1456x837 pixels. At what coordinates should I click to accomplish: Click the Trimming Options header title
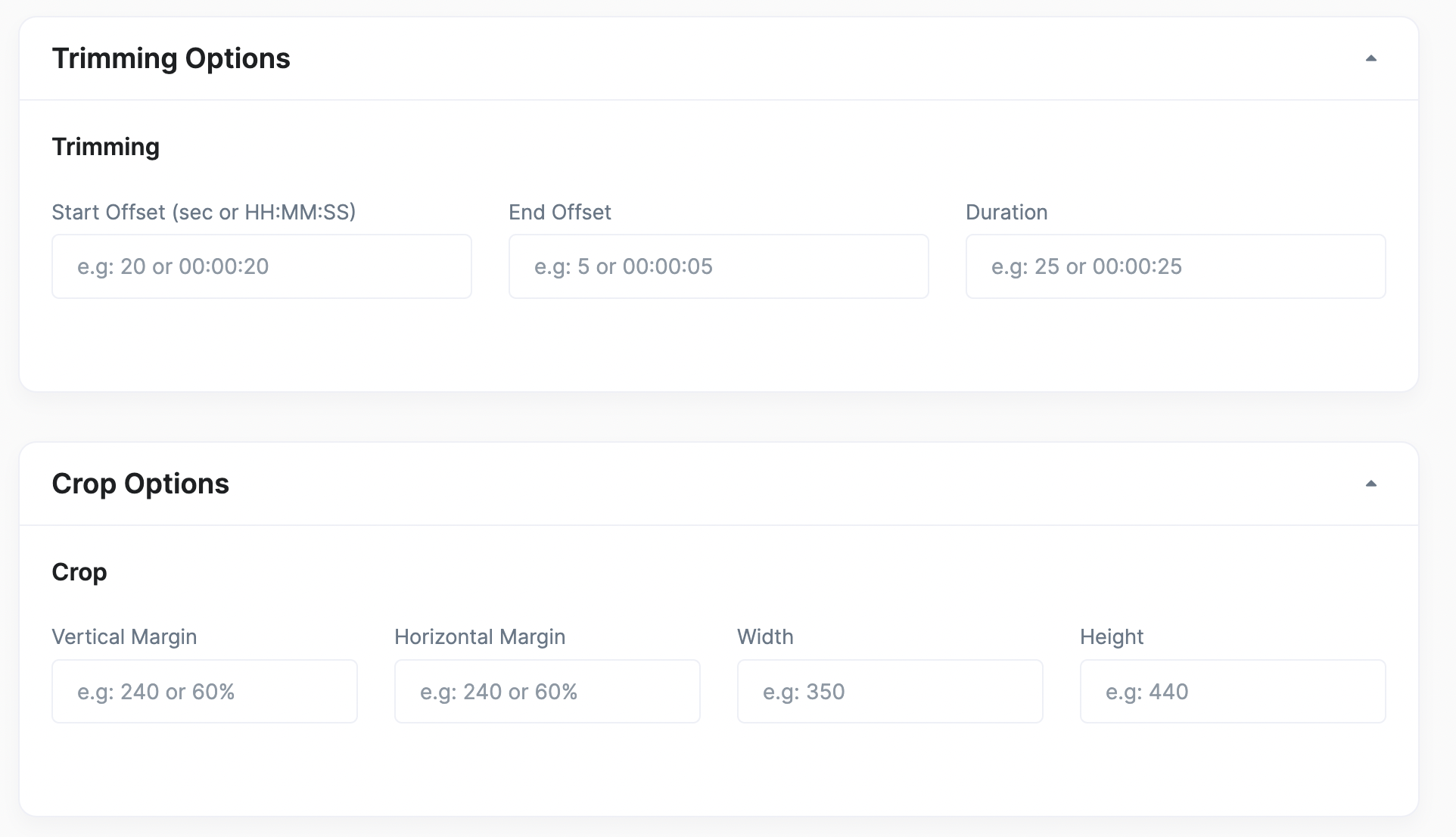click(171, 58)
